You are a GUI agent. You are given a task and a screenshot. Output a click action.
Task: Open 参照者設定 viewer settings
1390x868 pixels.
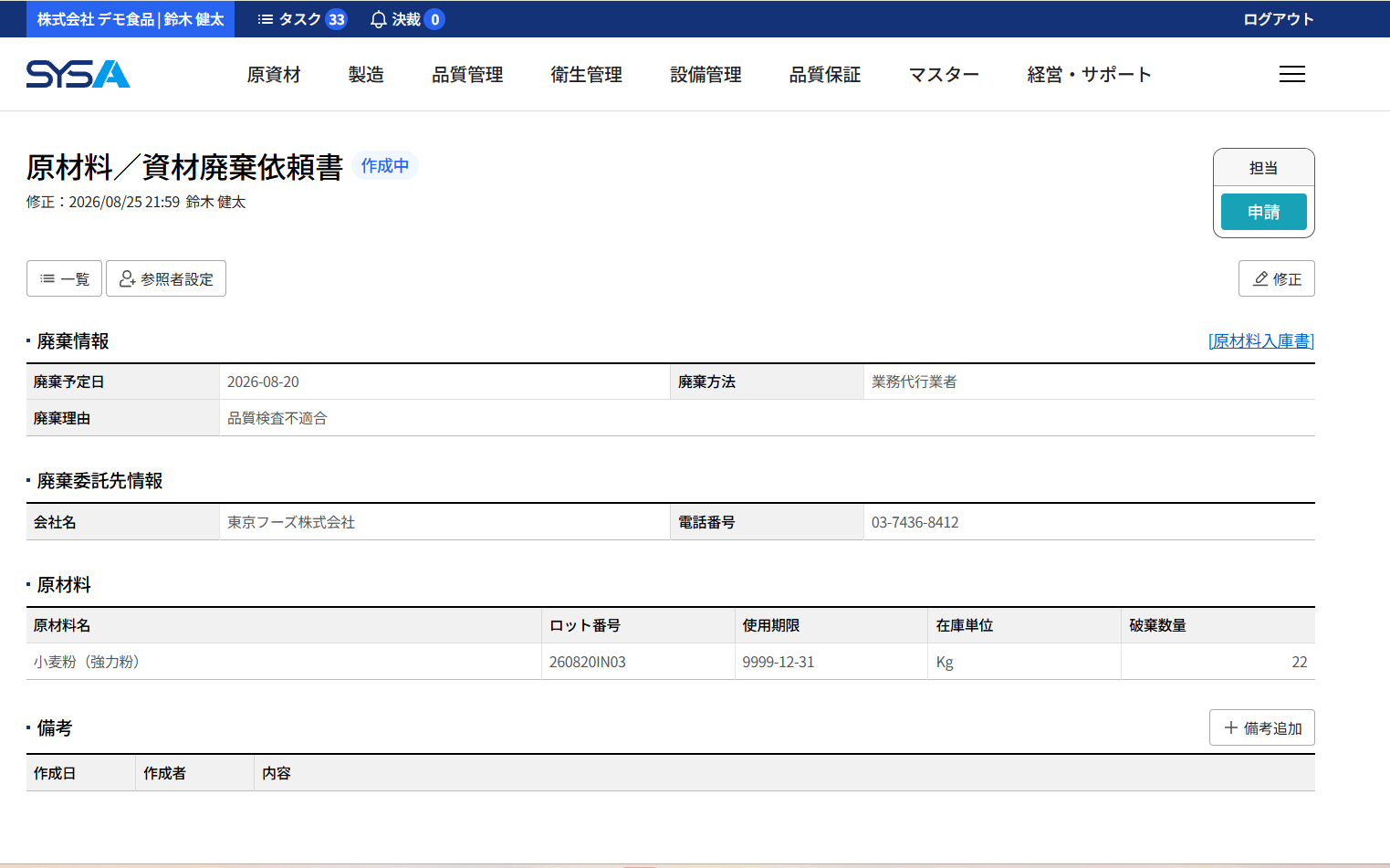click(x=166, y=278)
